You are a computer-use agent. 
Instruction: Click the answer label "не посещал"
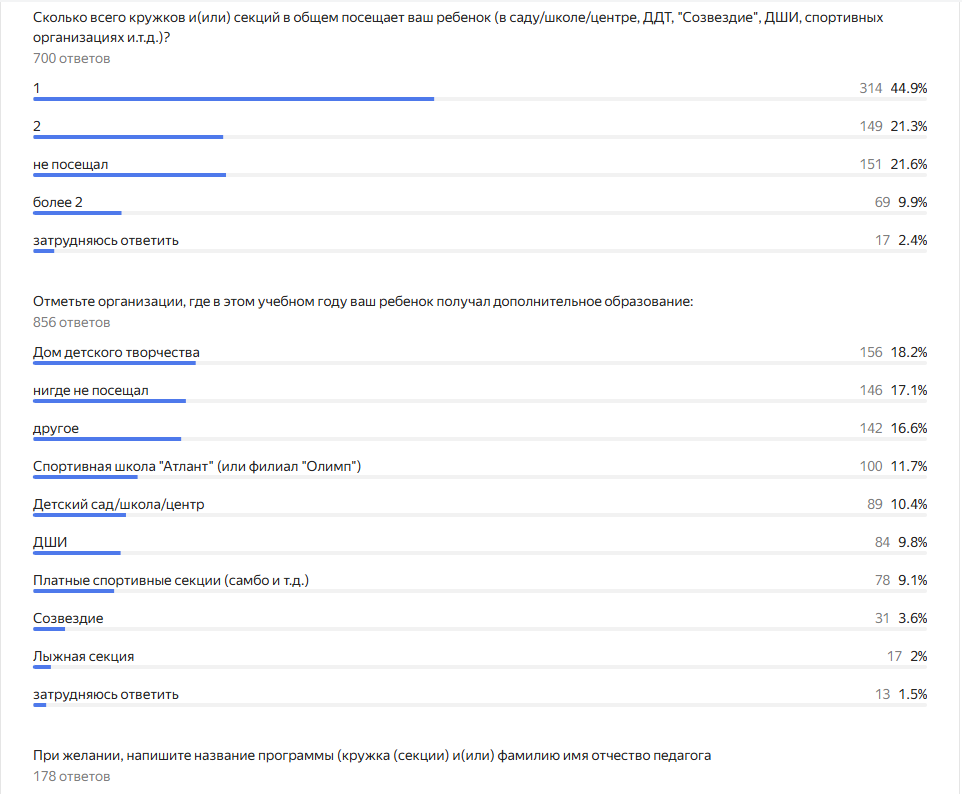pyautogui.click(x=70, y=164)
